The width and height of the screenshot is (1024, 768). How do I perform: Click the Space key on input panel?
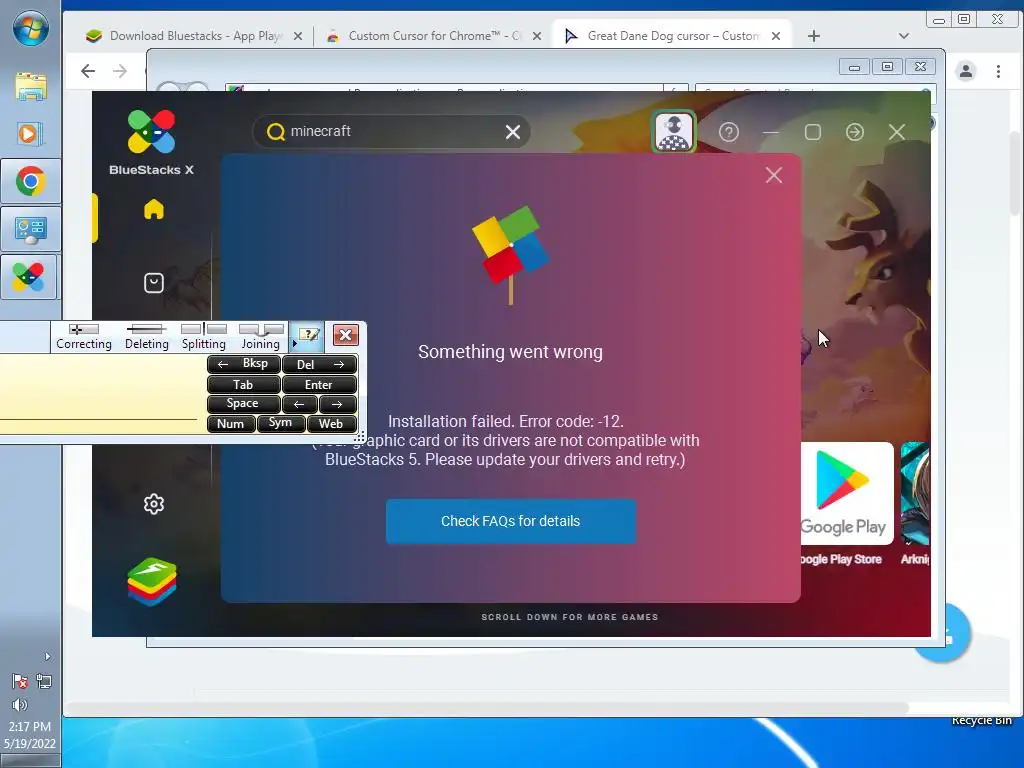pyautogui.click(x=244, y=404)
